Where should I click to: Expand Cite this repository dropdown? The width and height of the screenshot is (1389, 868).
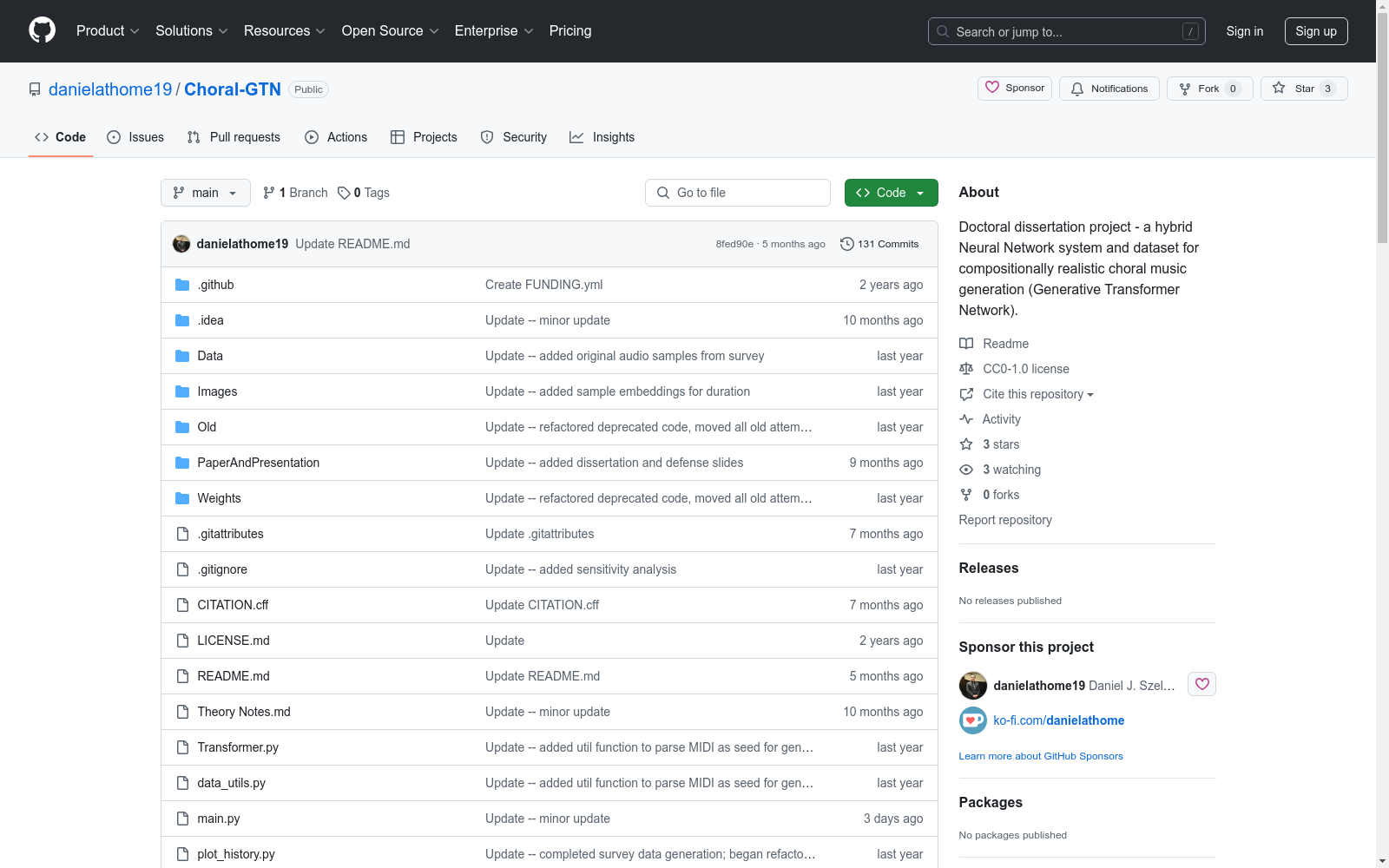(x=1037, y=394)
